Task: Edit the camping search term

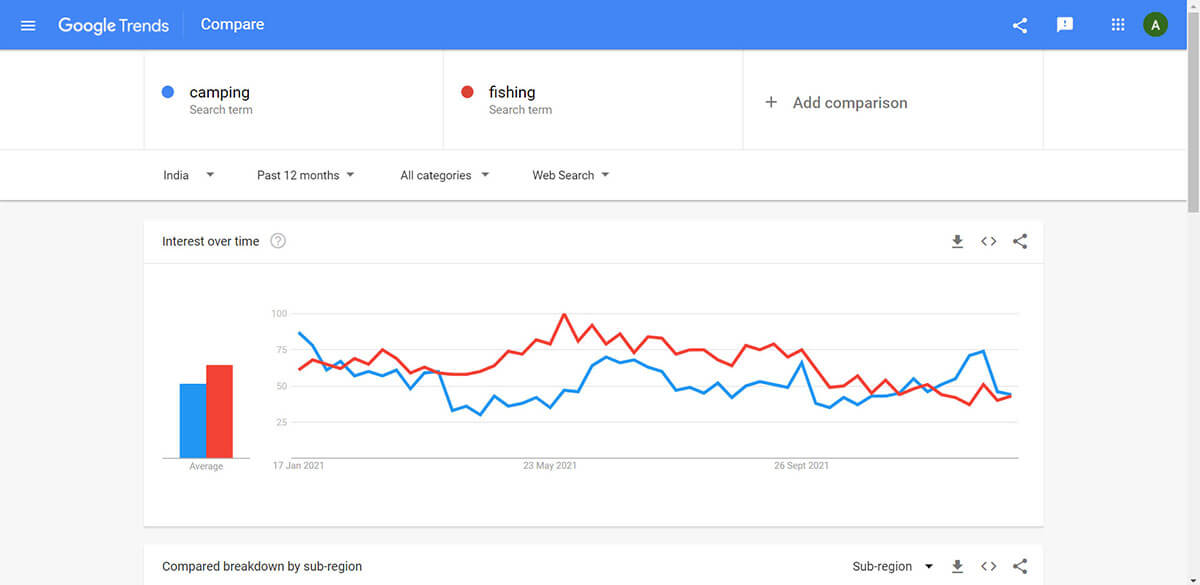Action: (294, 100)
